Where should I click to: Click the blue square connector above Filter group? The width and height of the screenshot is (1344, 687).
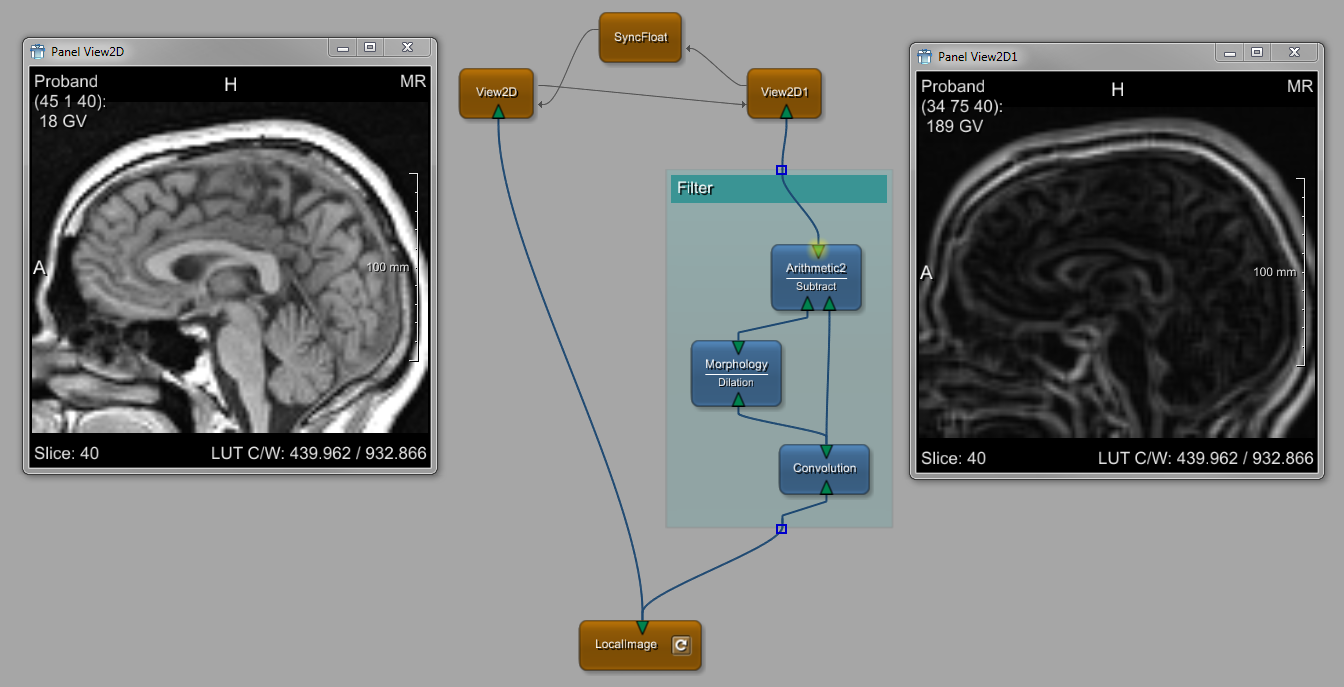[781, 170]
